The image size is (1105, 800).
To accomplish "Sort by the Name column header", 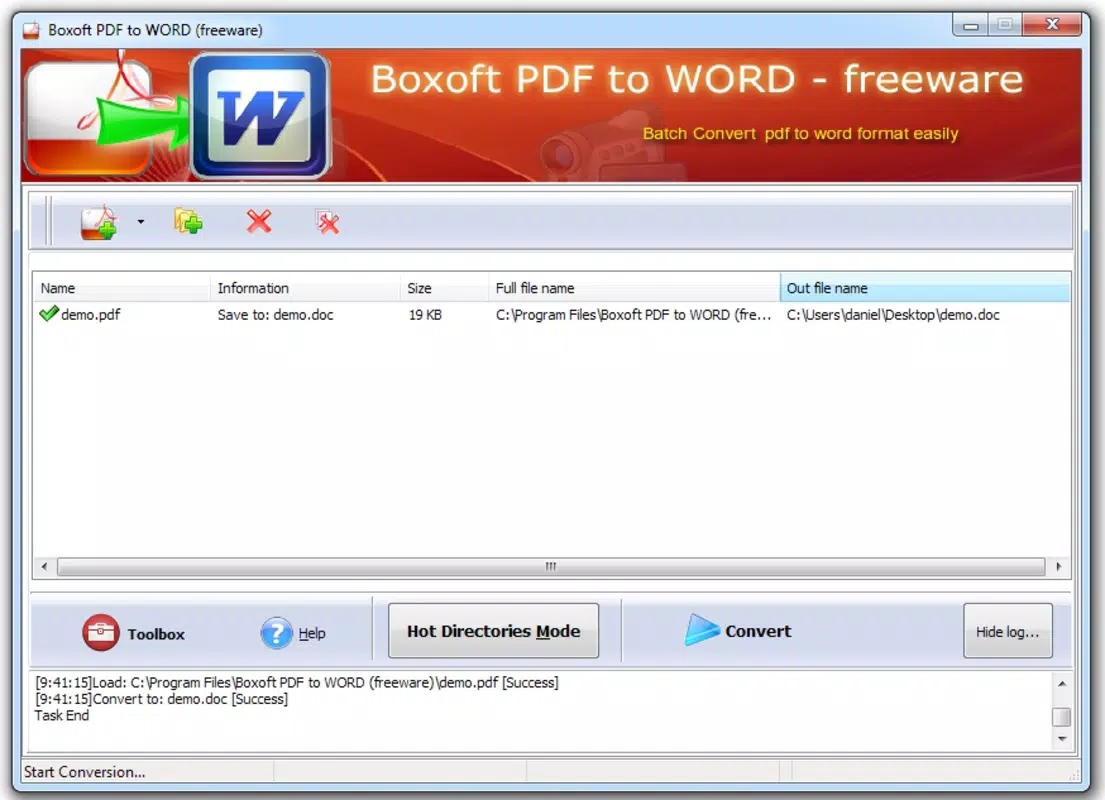I will 121,288.
